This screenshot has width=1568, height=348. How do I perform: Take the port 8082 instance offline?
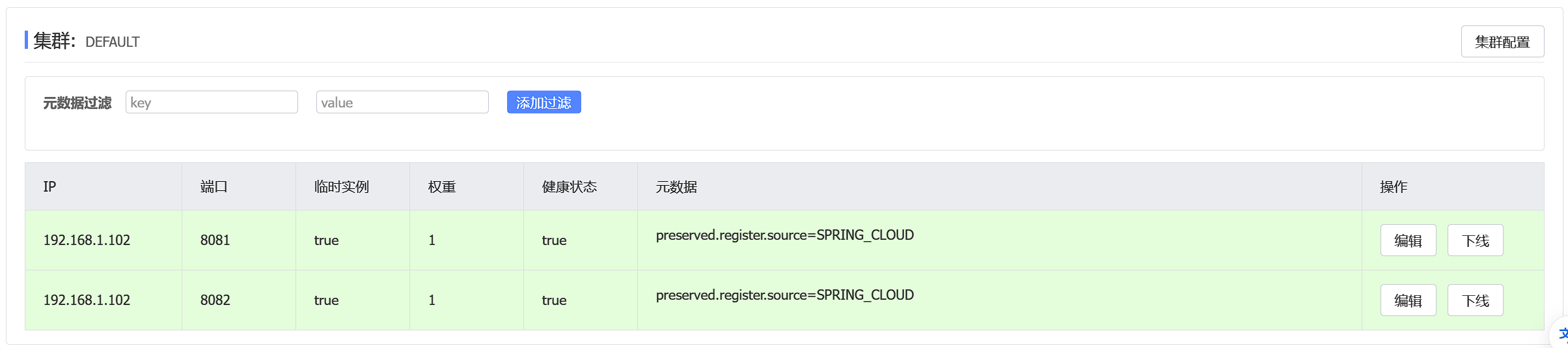click(1475, 300)
